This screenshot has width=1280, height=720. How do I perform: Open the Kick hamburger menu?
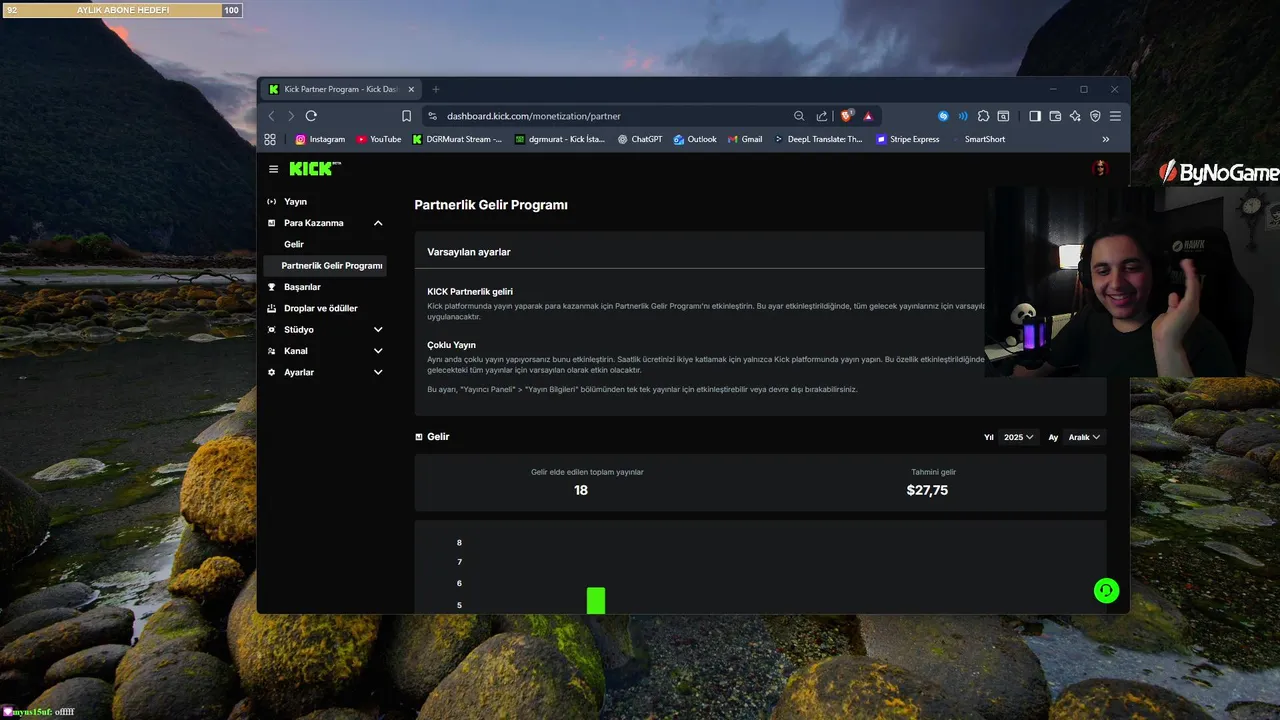(x=273, y=169)
